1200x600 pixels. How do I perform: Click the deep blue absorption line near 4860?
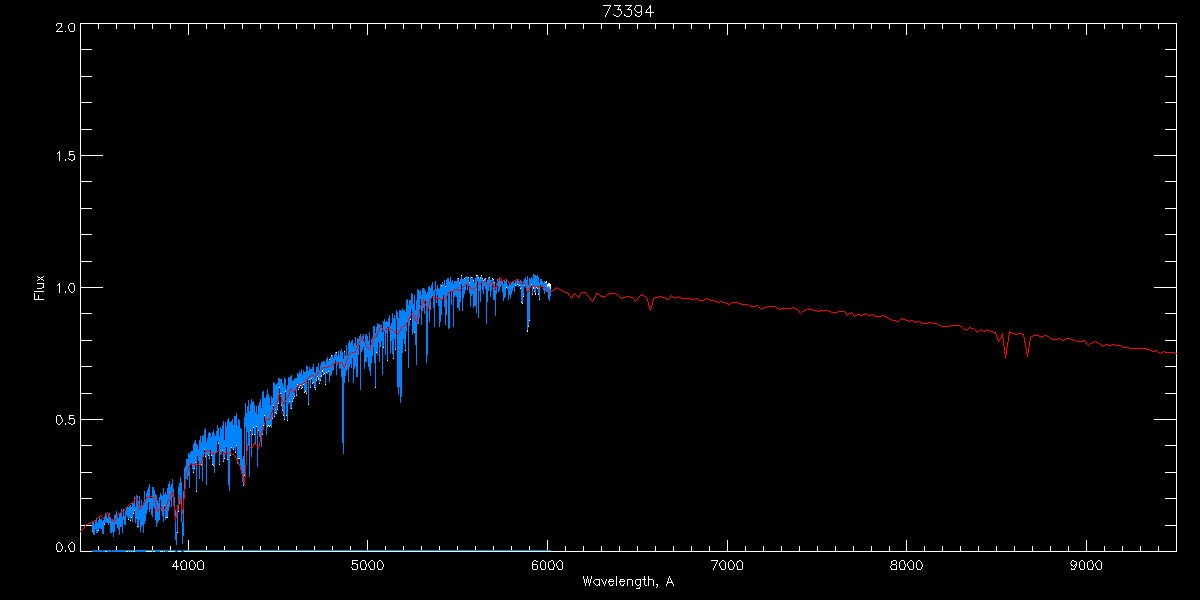pyautogui.click(x=343, y=410)
